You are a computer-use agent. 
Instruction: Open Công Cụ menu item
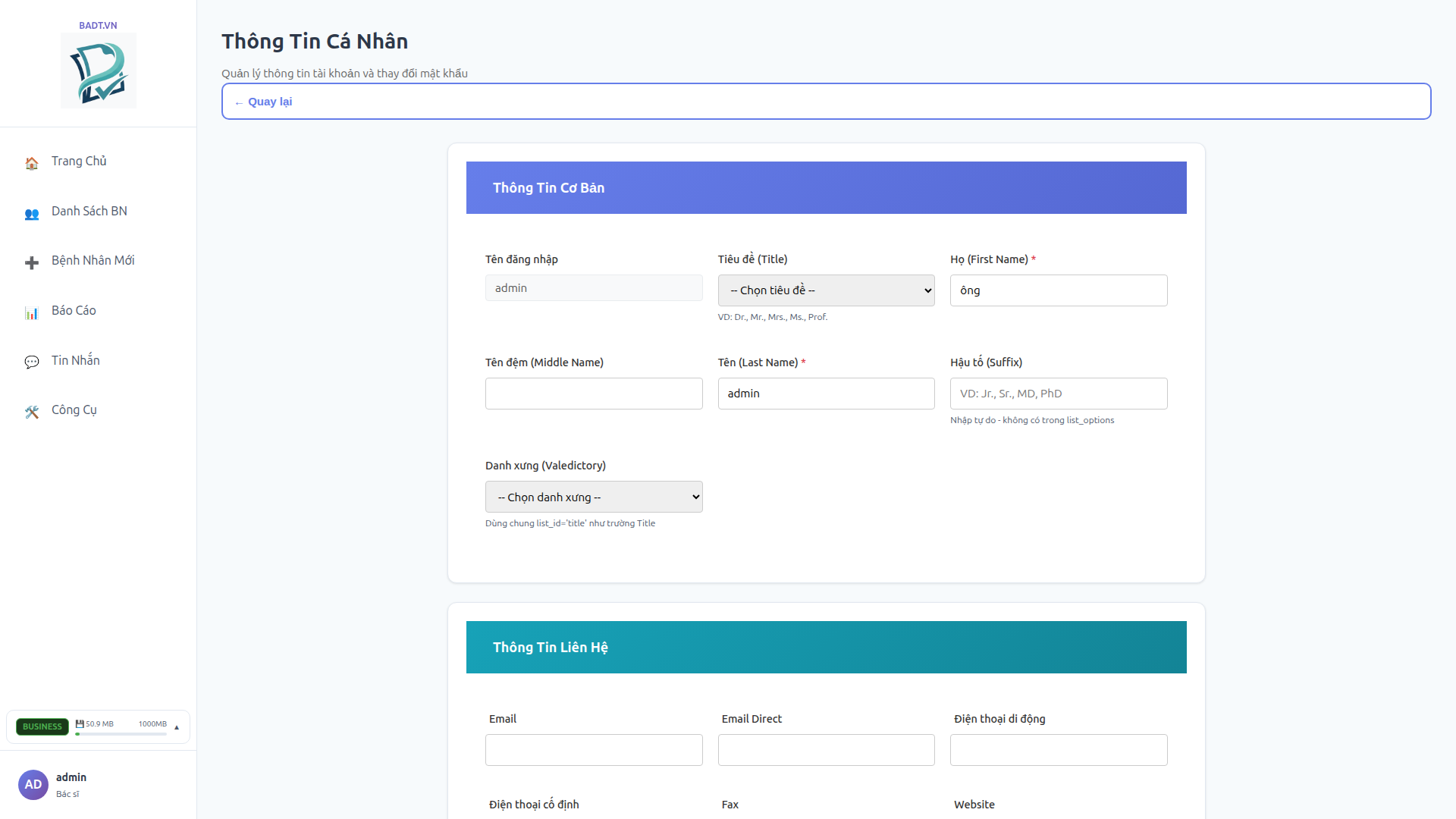[x=99, y=410]
